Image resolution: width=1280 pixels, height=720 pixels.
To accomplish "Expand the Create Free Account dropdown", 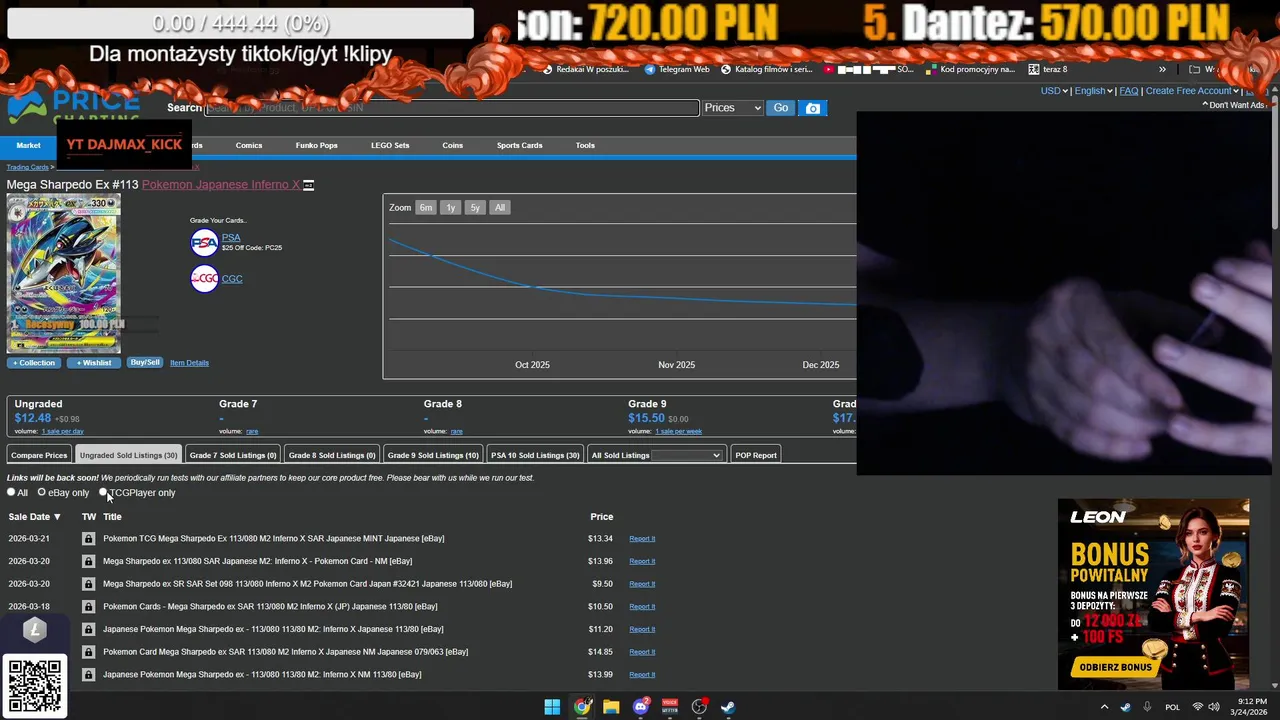I will coord(1193,91).
